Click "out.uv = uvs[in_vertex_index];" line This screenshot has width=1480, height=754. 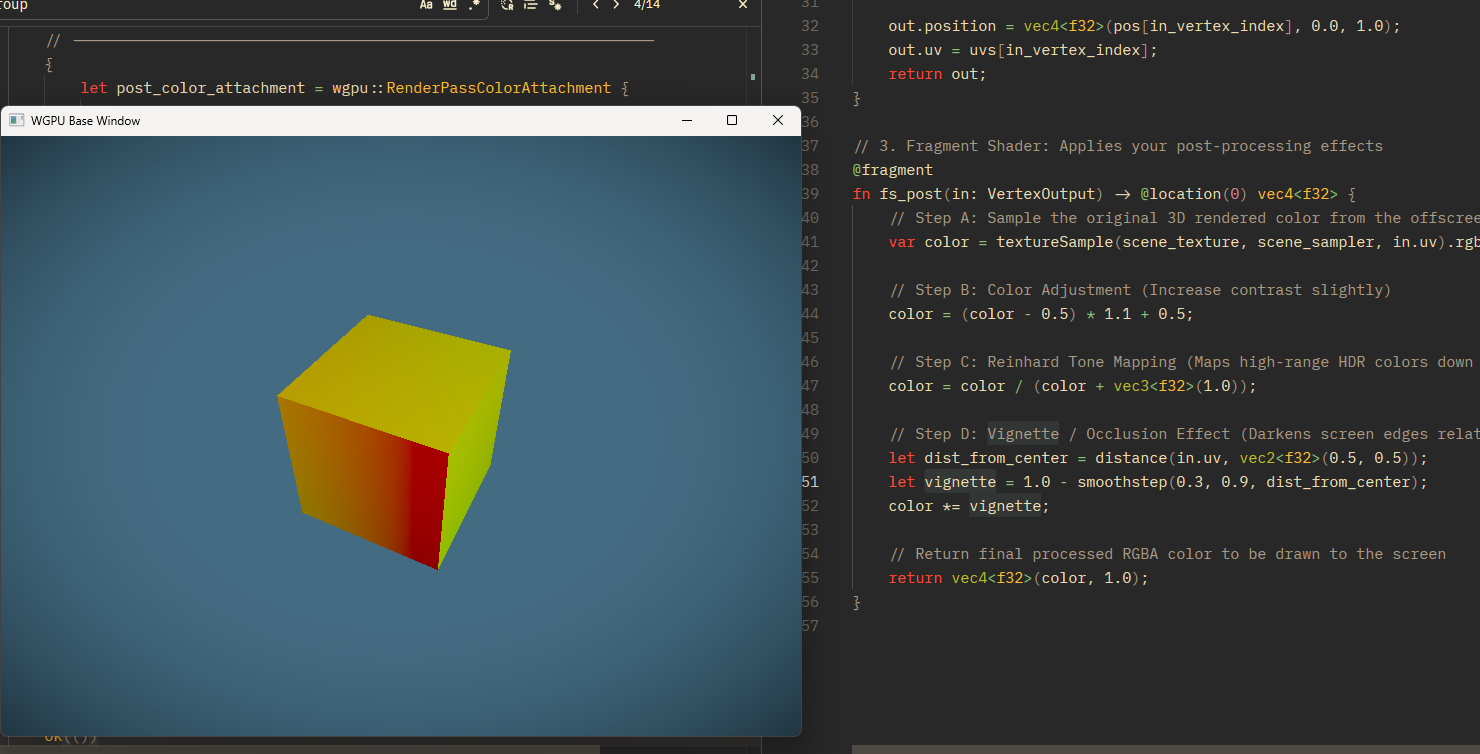coord(1023,50)
